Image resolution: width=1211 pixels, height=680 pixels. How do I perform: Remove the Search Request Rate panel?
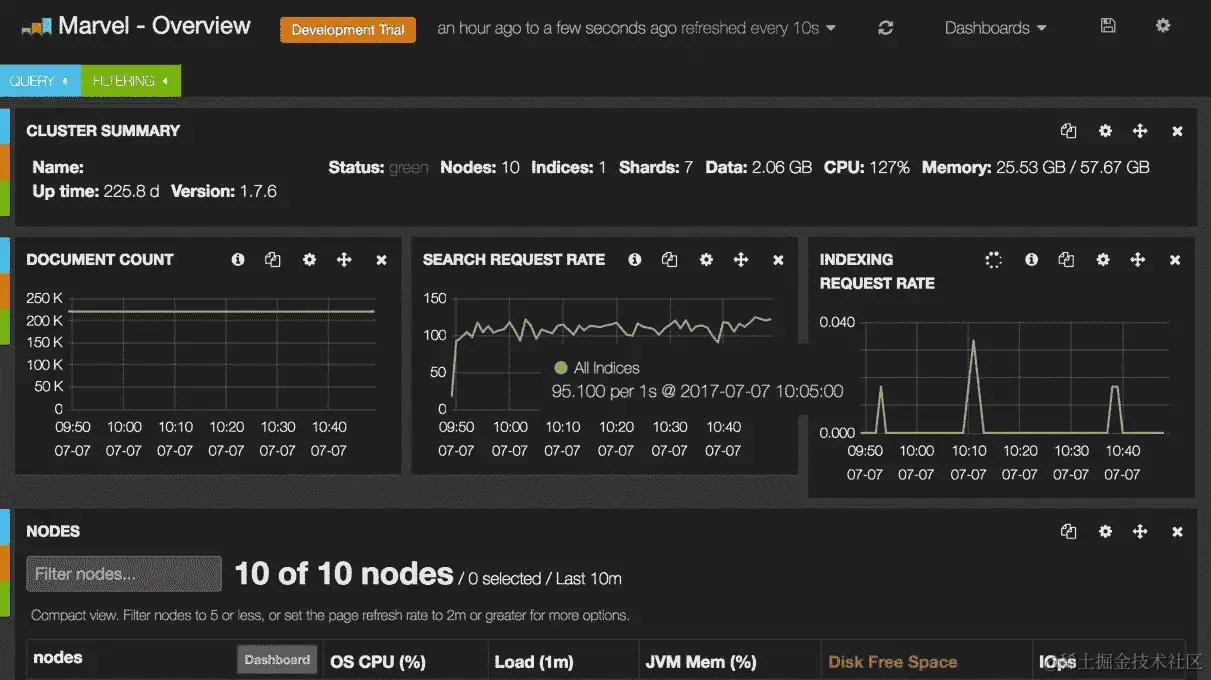(778, 260)
